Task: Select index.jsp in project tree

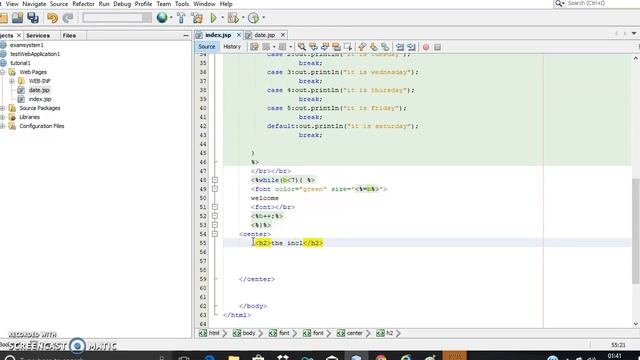Action: pyautogui.click(x=40, y=99)
